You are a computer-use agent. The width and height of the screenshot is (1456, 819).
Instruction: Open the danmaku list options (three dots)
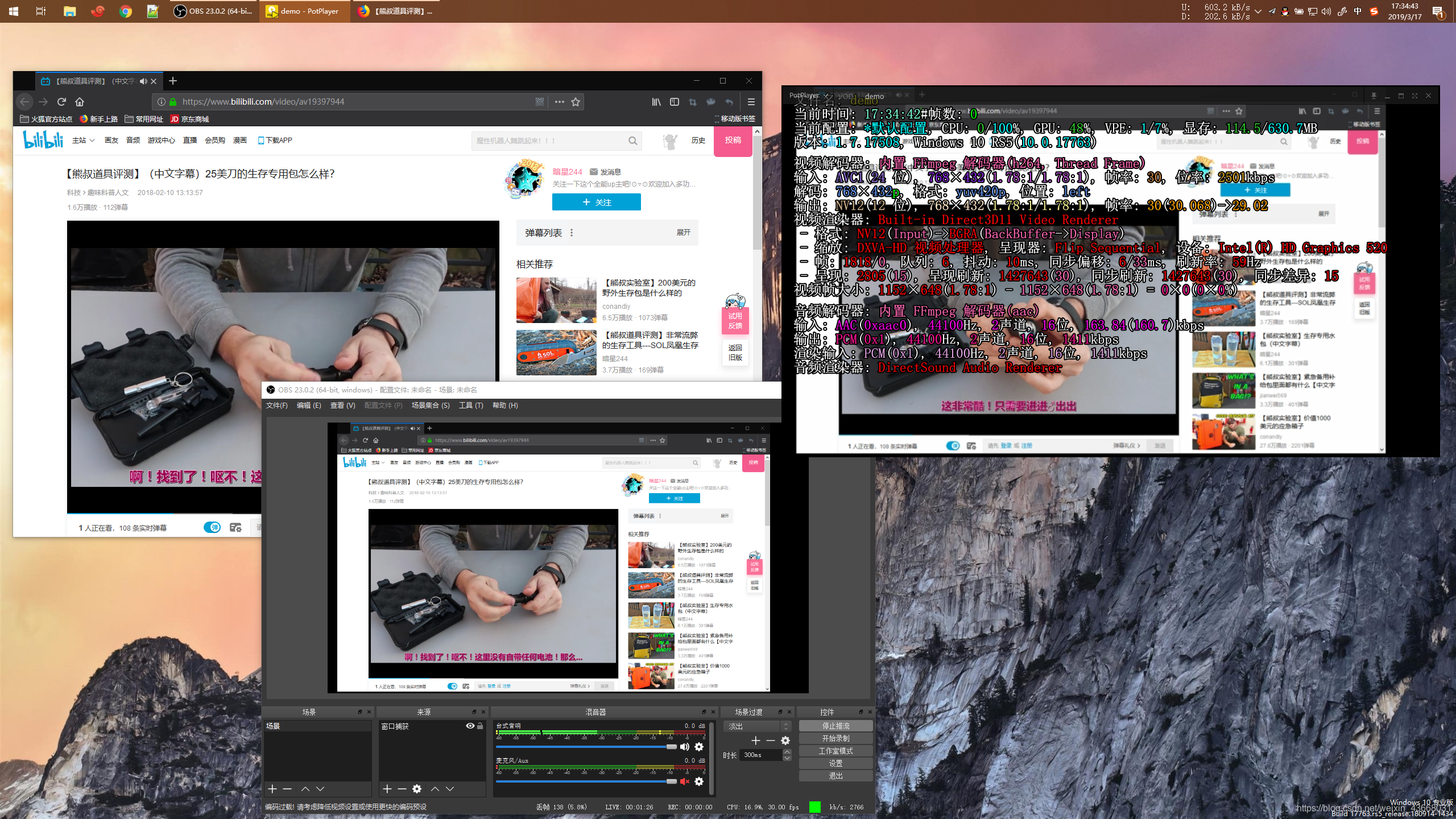point(572,233)
